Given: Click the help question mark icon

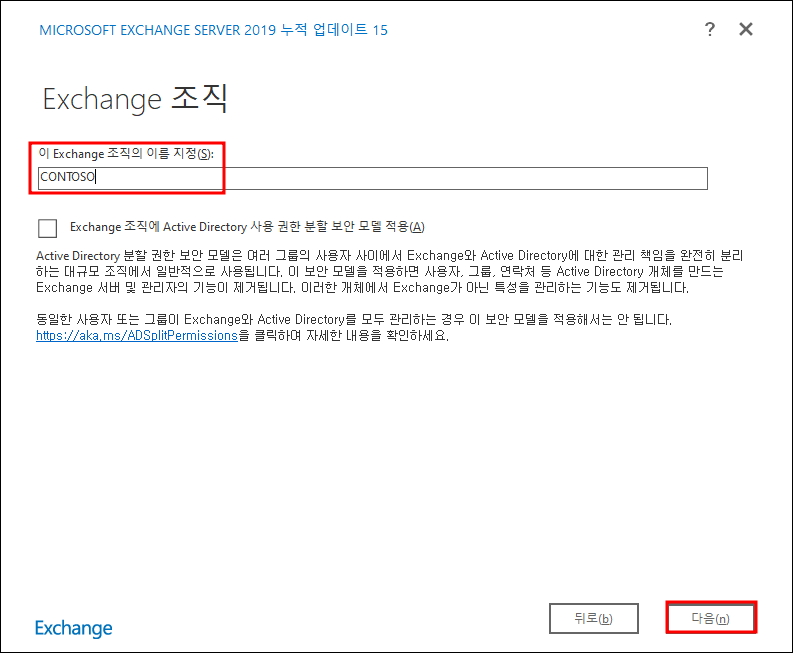Looking at the screenshot, I should [710, 29].
